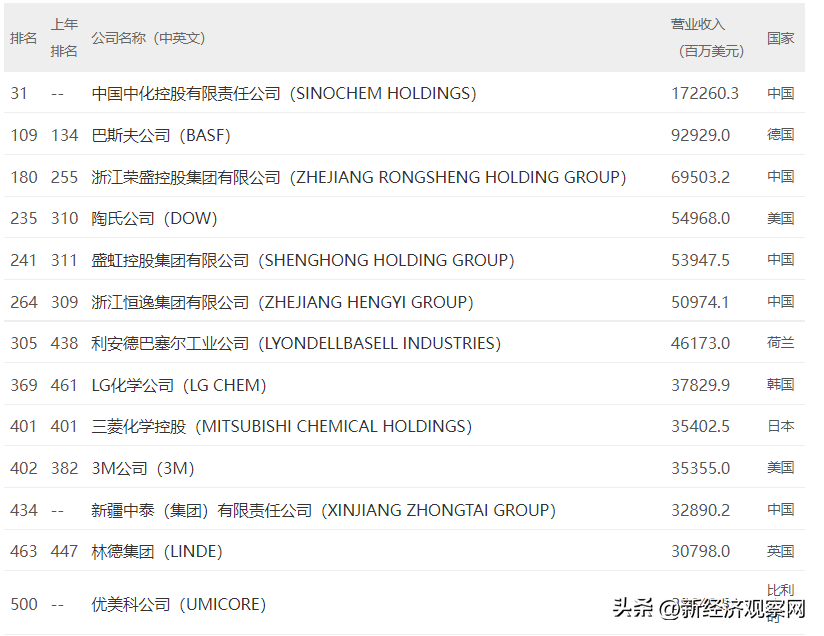
Task: Click the revenue value 35355.0
Action: click(x=701, y=468)
